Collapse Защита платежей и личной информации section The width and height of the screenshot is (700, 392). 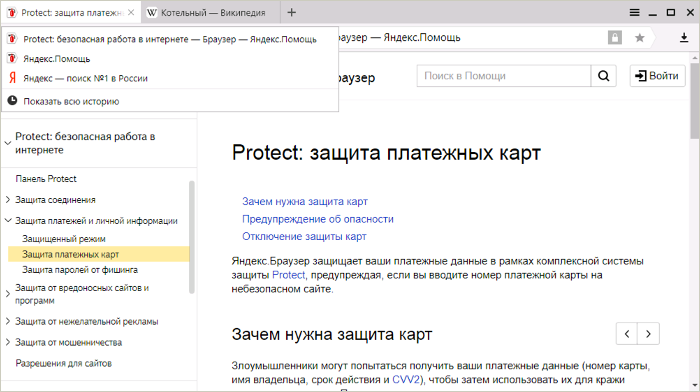8,221
